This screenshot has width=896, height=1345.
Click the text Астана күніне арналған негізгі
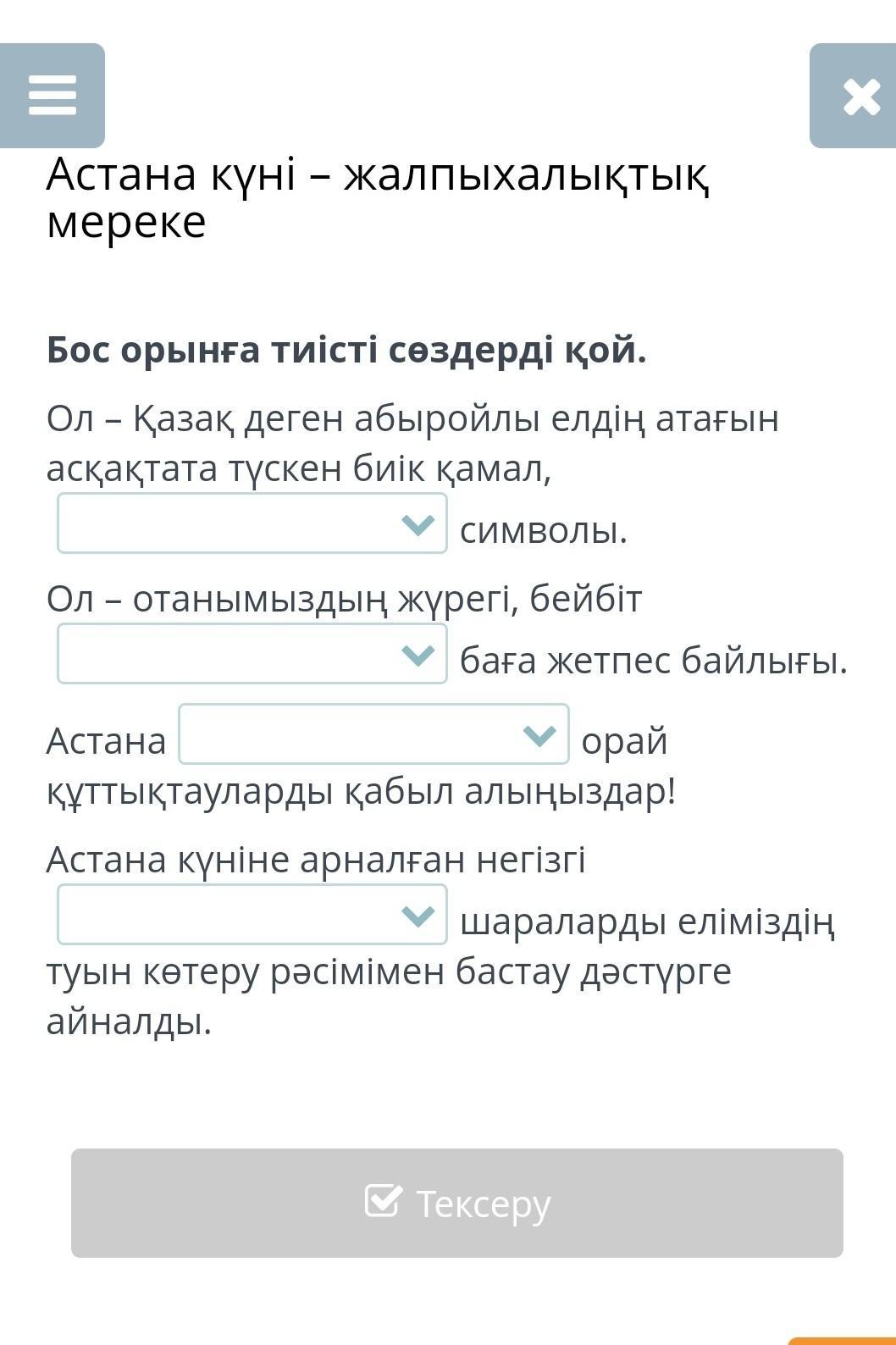coord(316,859)
